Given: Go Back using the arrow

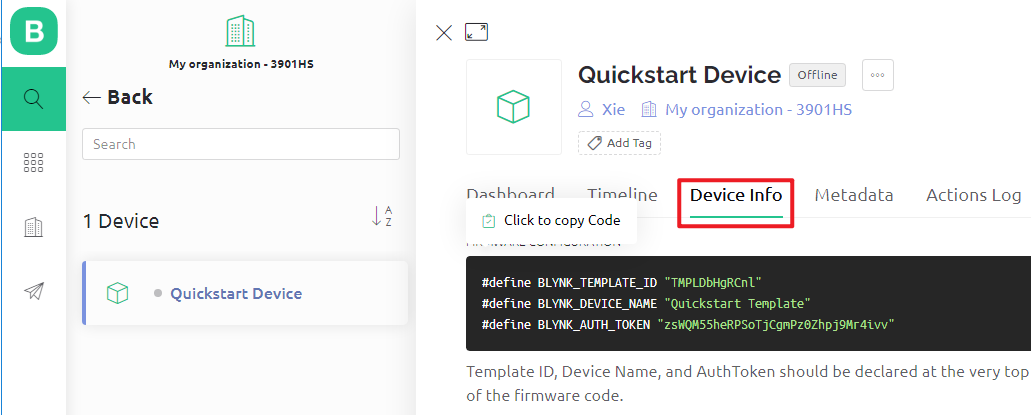Looking at the screenshot, I should pyautogui.click(x=91, y=97).
